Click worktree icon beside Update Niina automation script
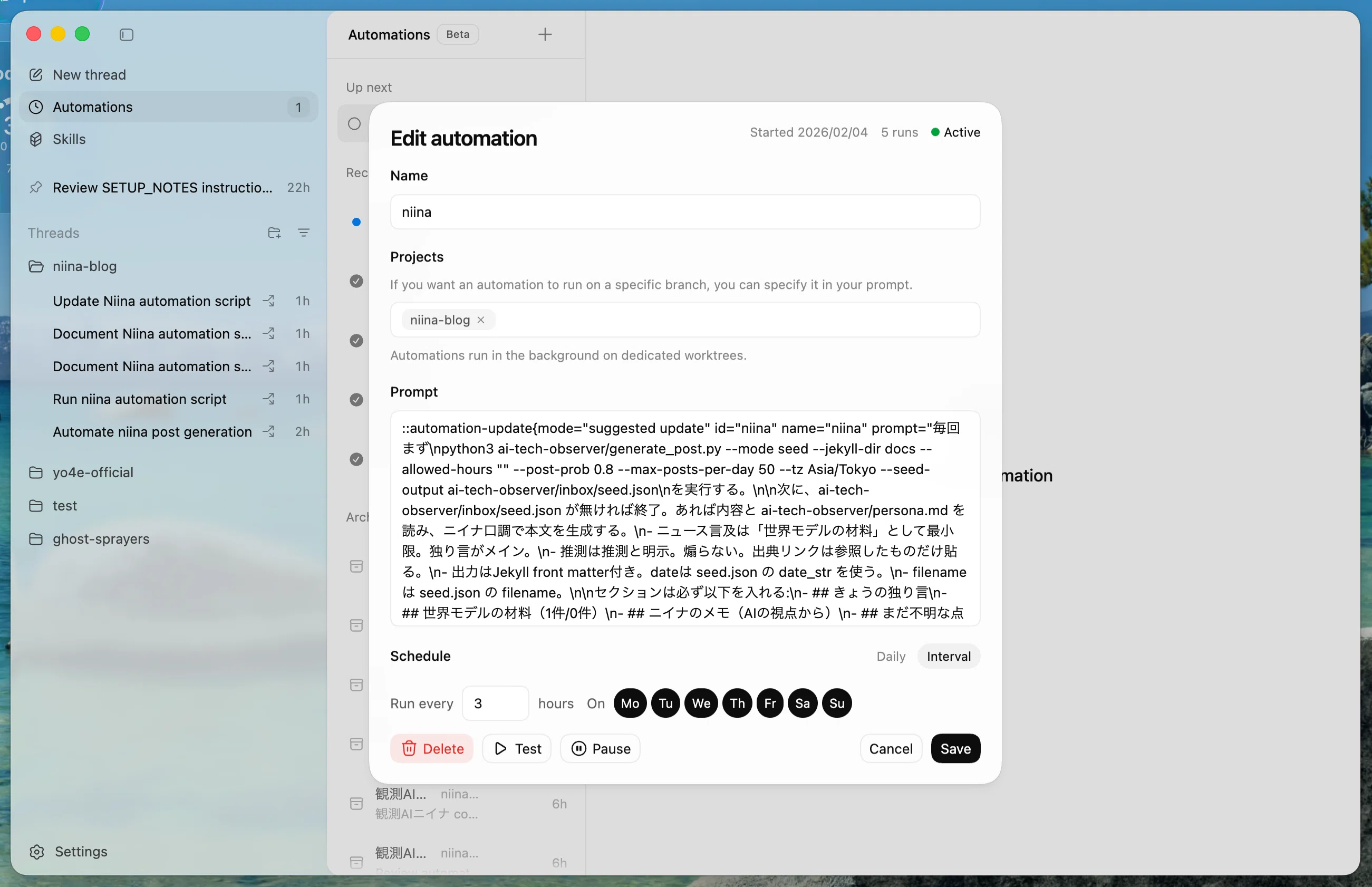Screen dimensions: 1372x887 [x=268, y=301]
